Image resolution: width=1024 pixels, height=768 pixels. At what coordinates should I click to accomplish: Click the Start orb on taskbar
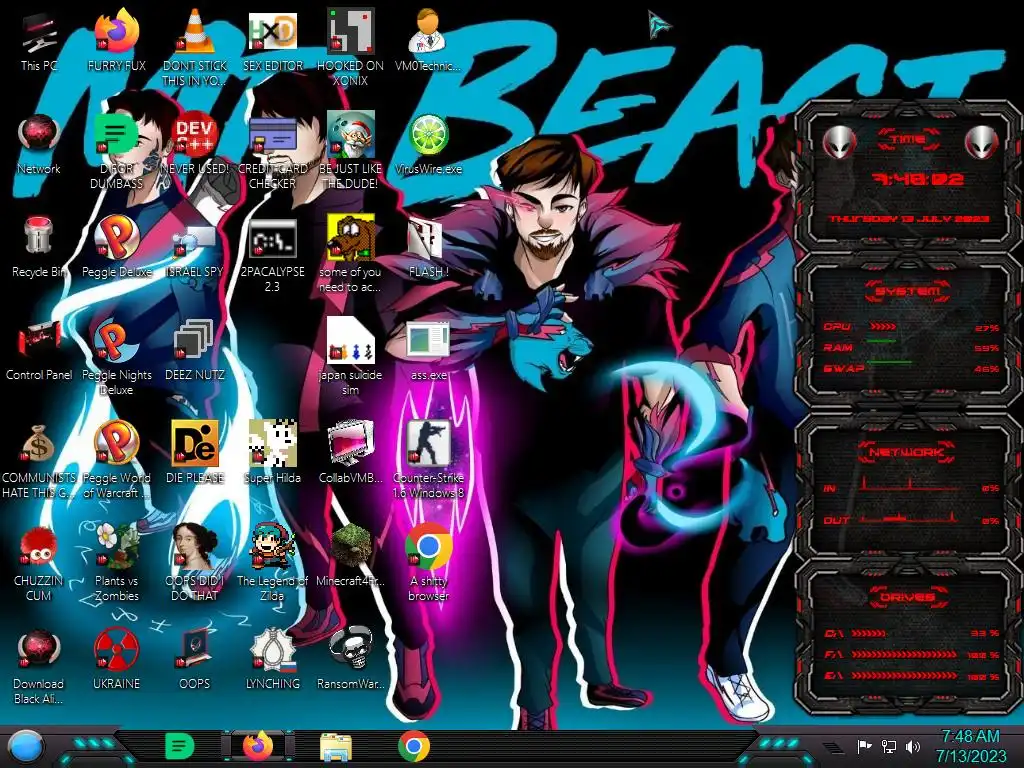point(25,747)
